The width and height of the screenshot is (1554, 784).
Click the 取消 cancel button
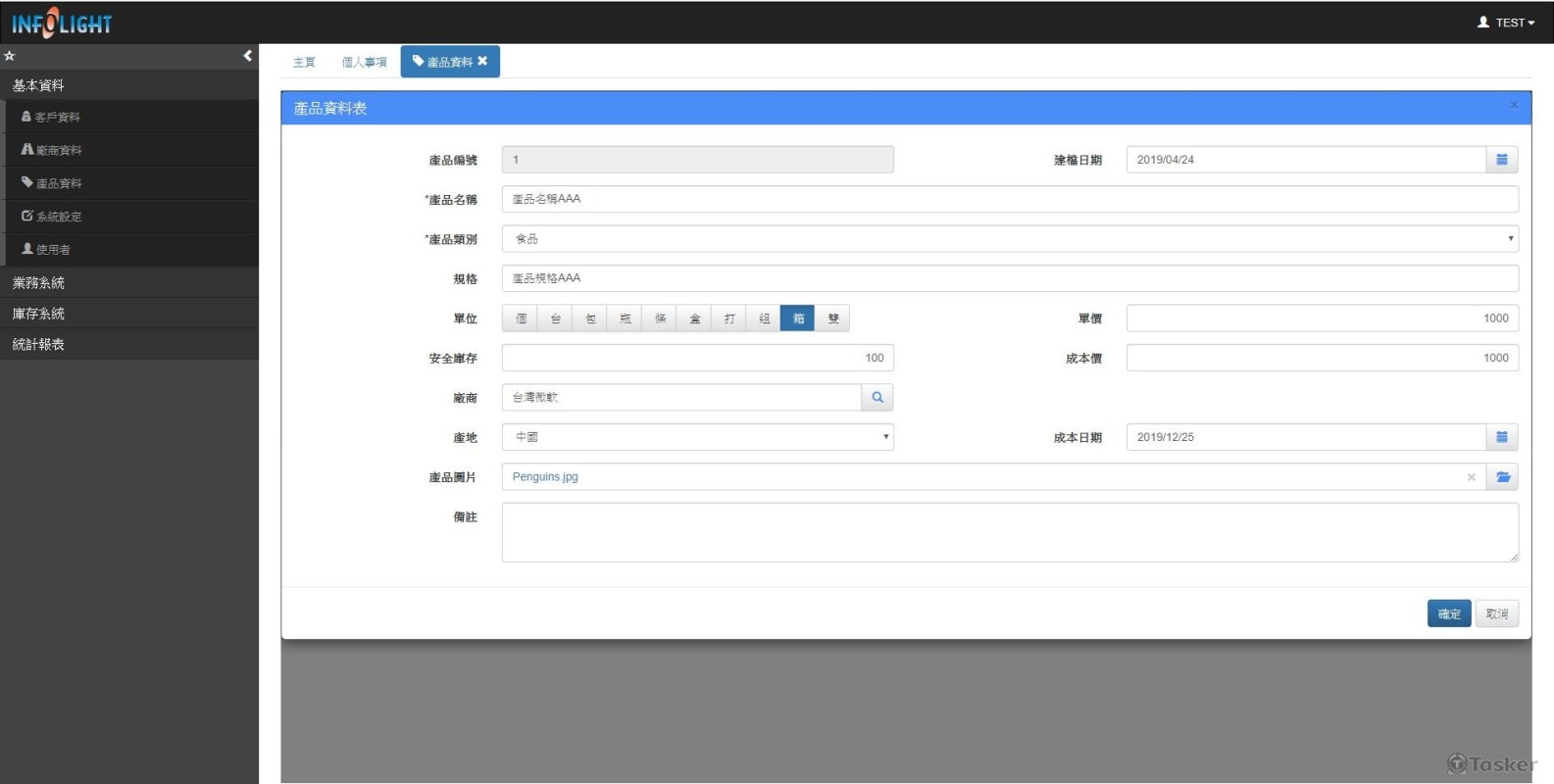pos(1496,613)
